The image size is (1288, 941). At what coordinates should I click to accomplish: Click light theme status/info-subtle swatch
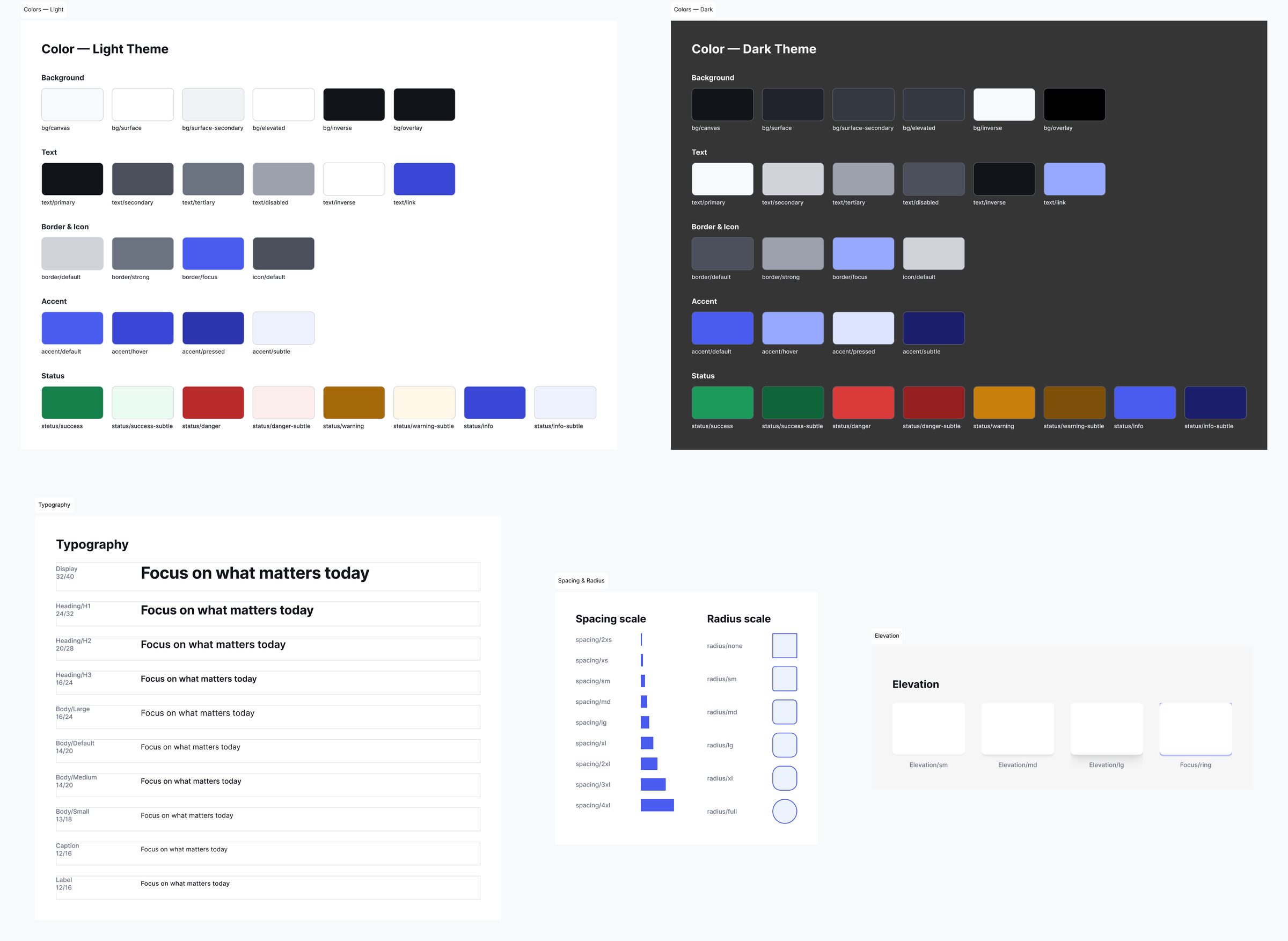tap(565, 403)
